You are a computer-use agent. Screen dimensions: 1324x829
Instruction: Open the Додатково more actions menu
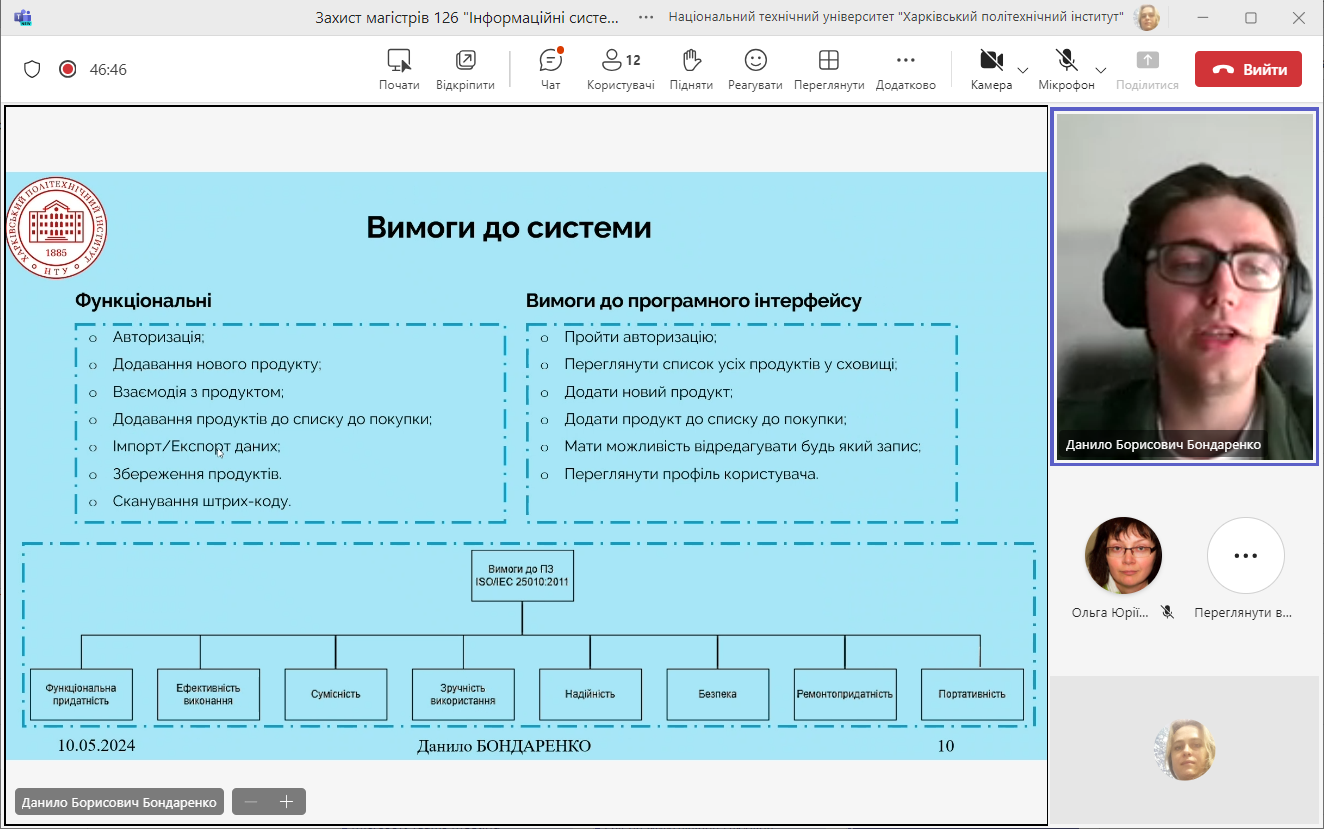click(x=905, y=68)
